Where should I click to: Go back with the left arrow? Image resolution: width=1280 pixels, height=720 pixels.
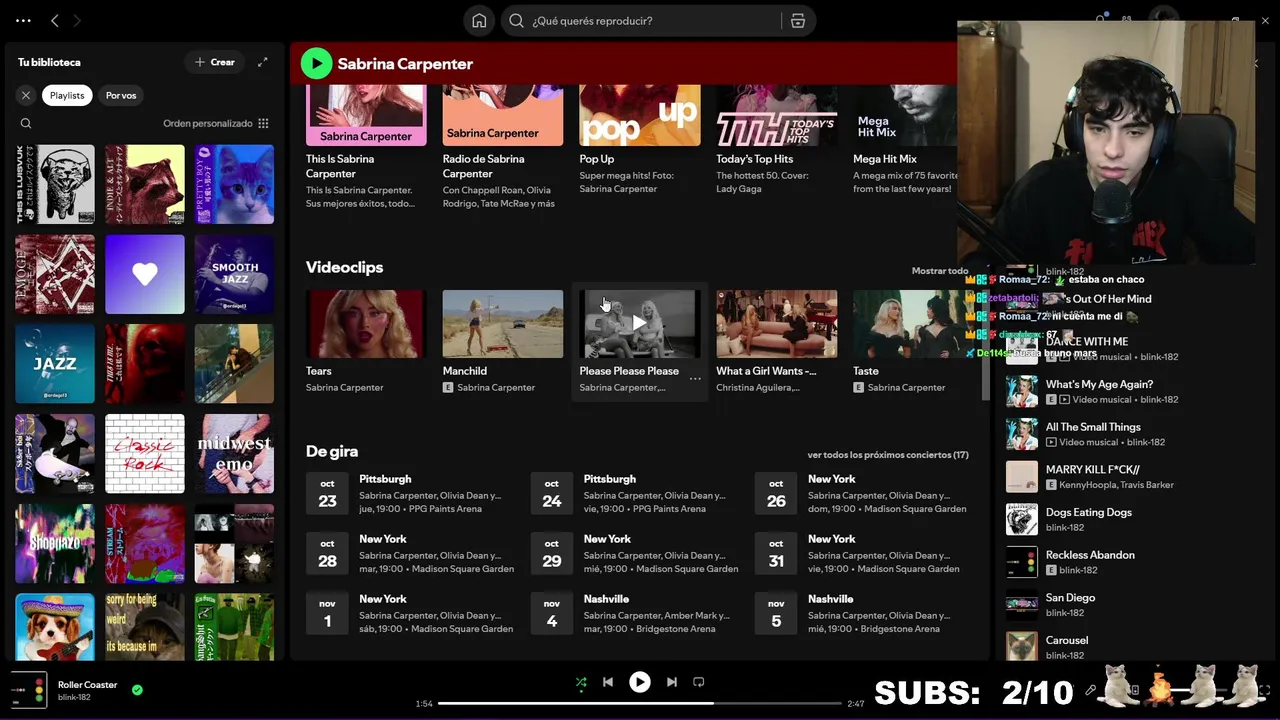[x=55, y=20]
